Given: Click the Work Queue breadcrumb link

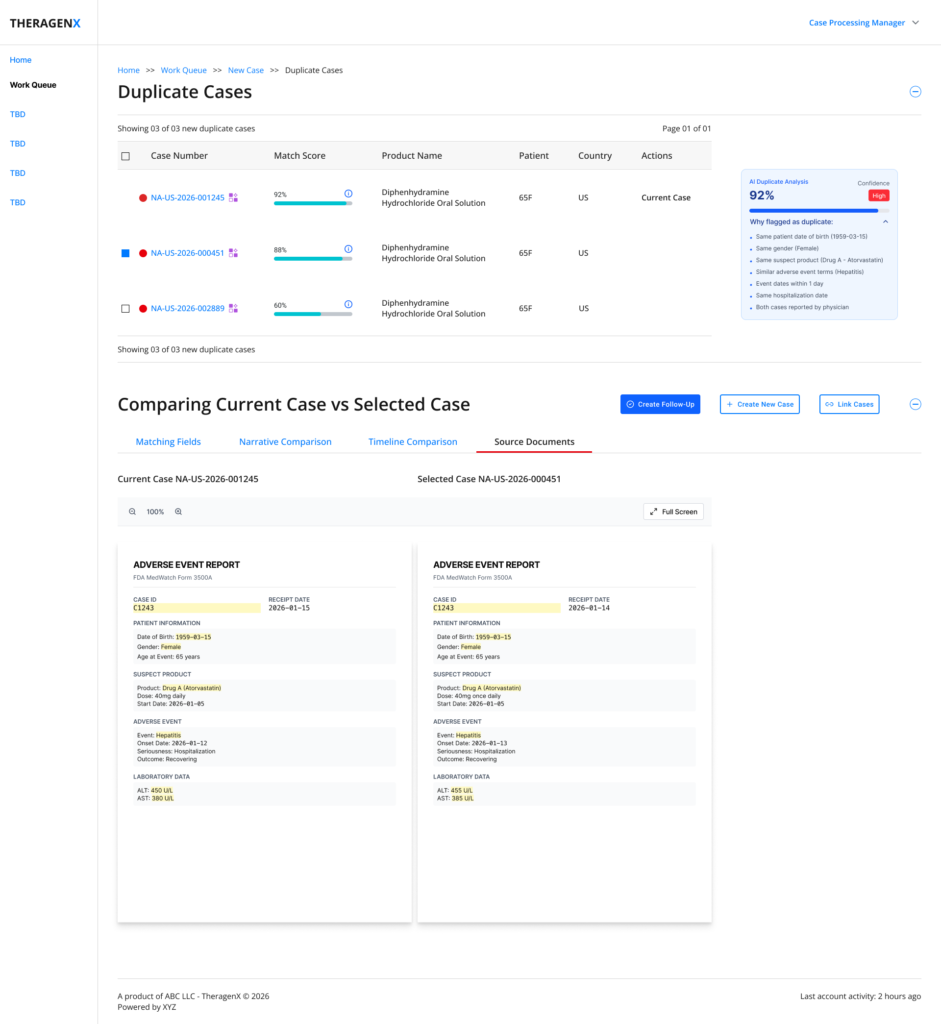Looking at the screenshot, I should [x=183, y=71].
